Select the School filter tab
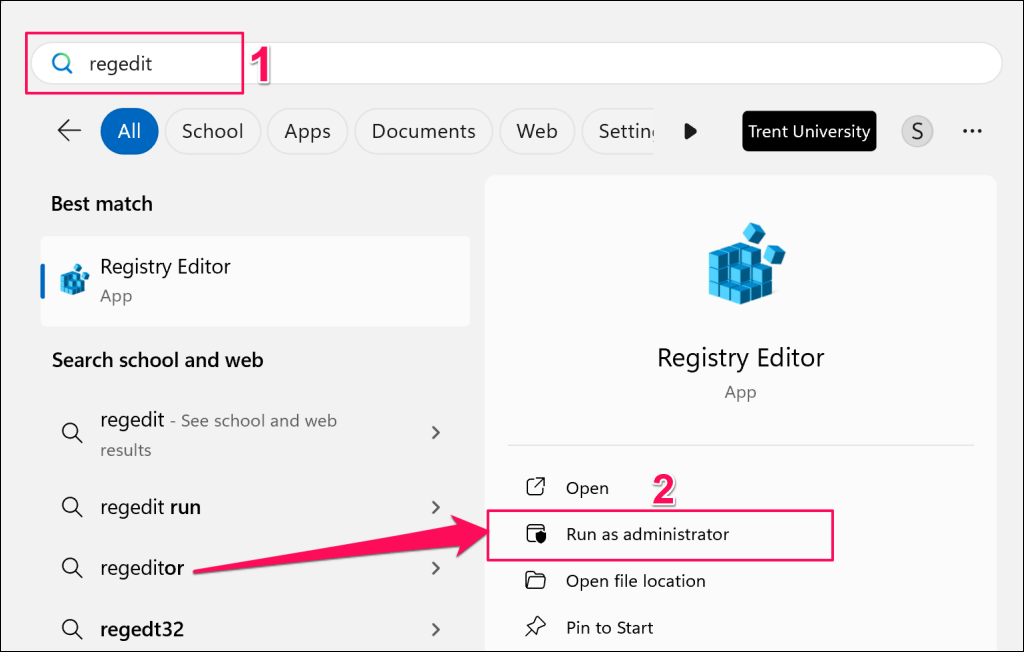The image size is (1024, 652). tap(212, 131)
